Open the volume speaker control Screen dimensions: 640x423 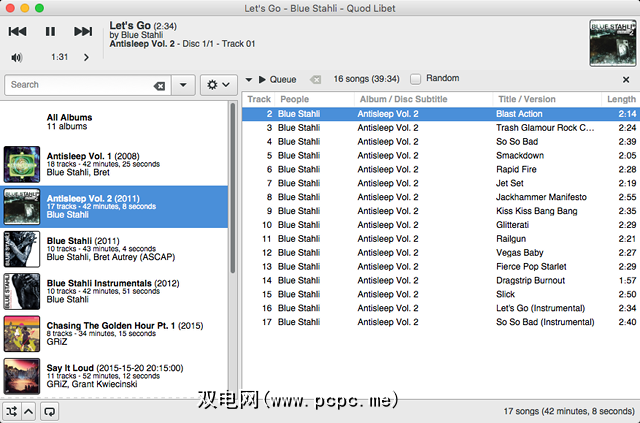click(x=16, y=58)
